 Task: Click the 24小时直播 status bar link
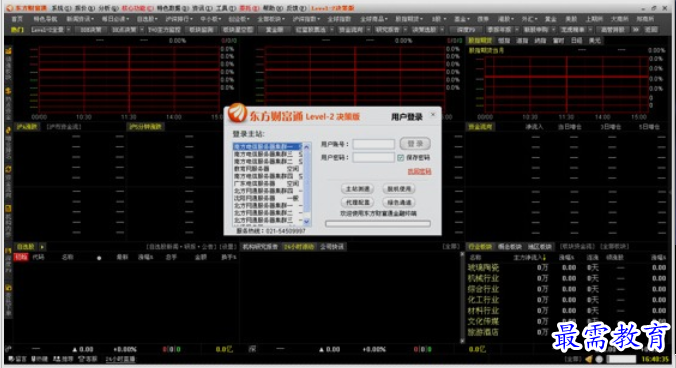(x=120, y=359)
